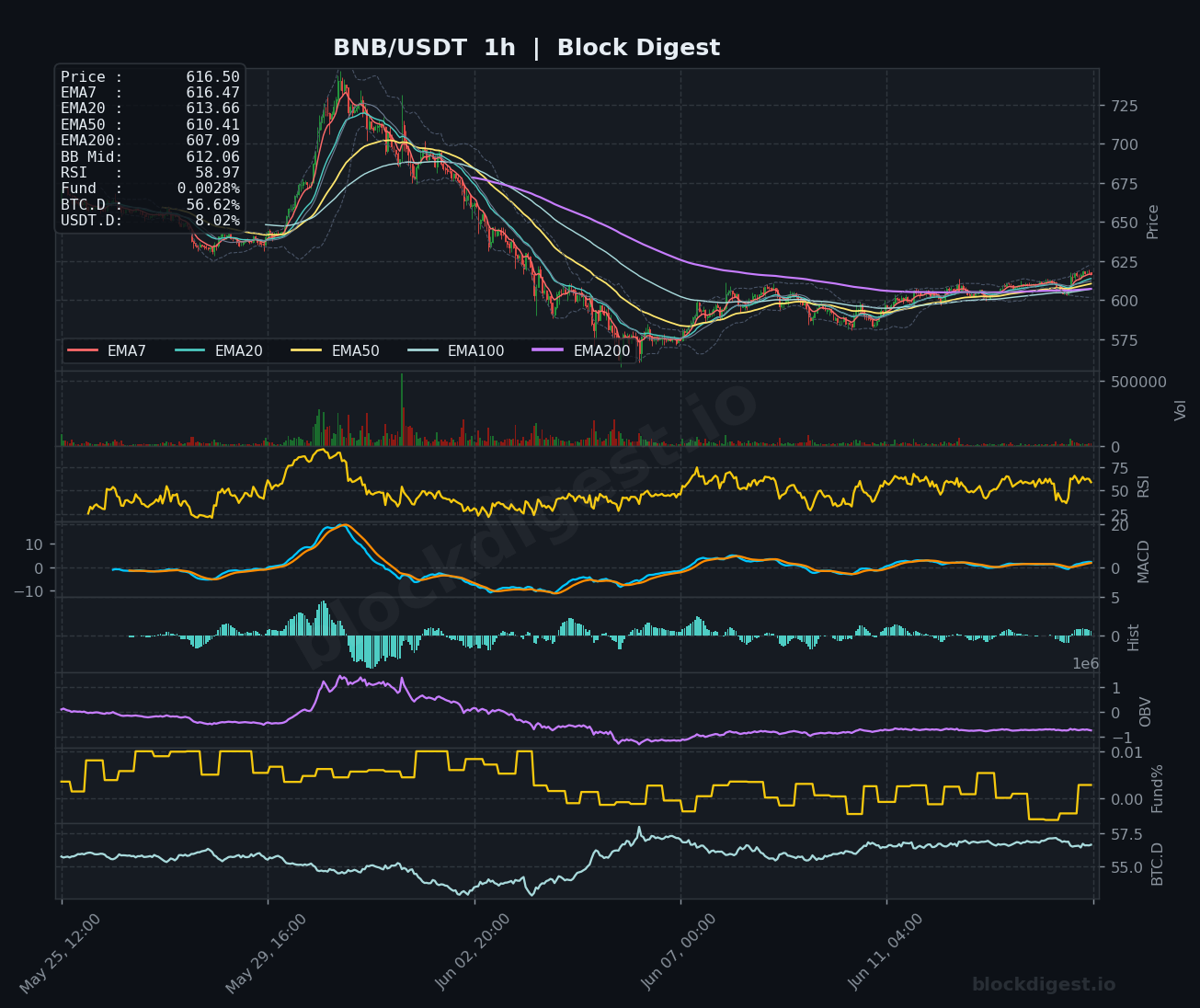The image size is (1200, 1008).
Task: Click the EMA50 legend entry
Action: coord(336,350)
